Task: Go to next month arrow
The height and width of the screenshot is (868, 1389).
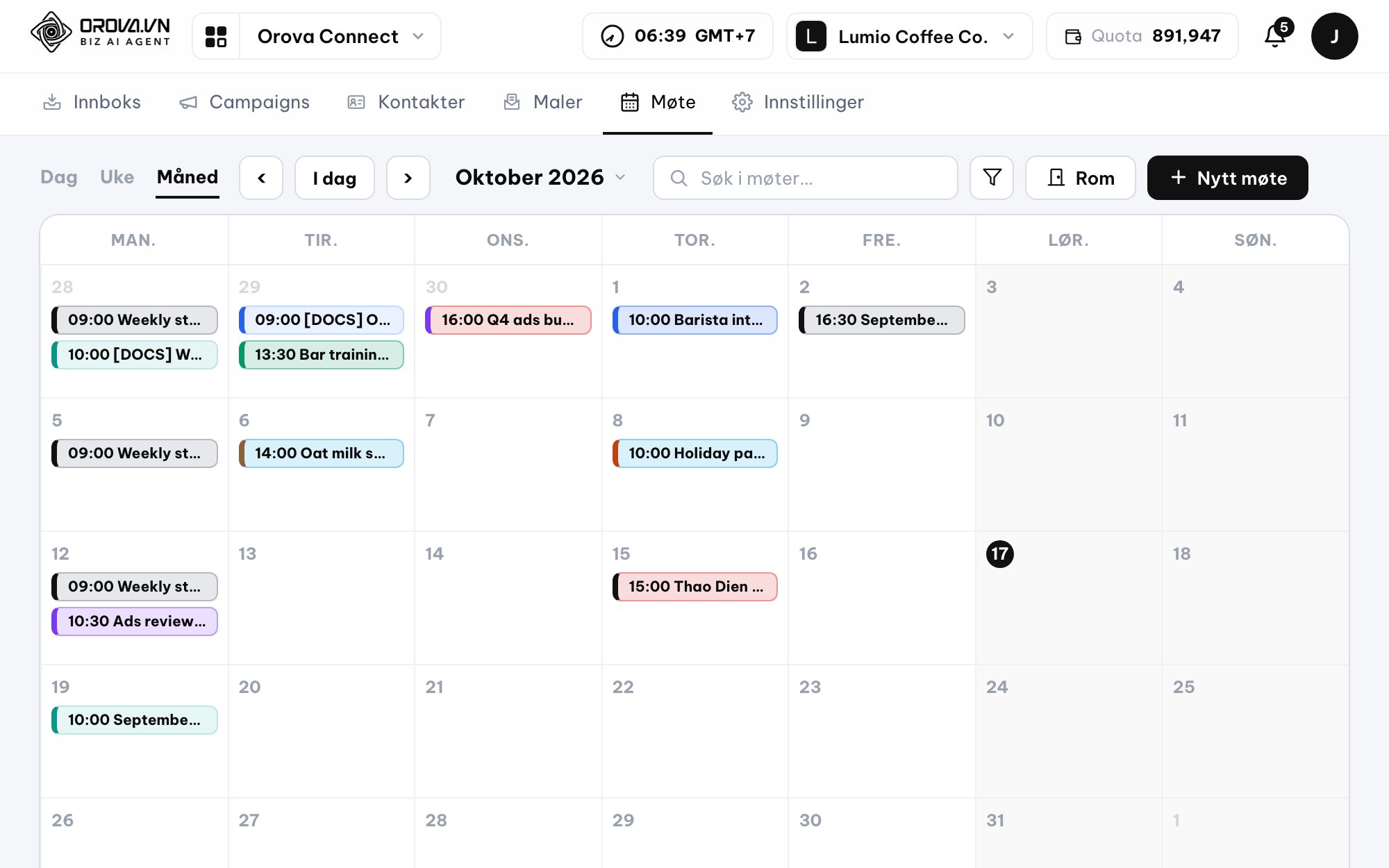Action: point(408,178)
